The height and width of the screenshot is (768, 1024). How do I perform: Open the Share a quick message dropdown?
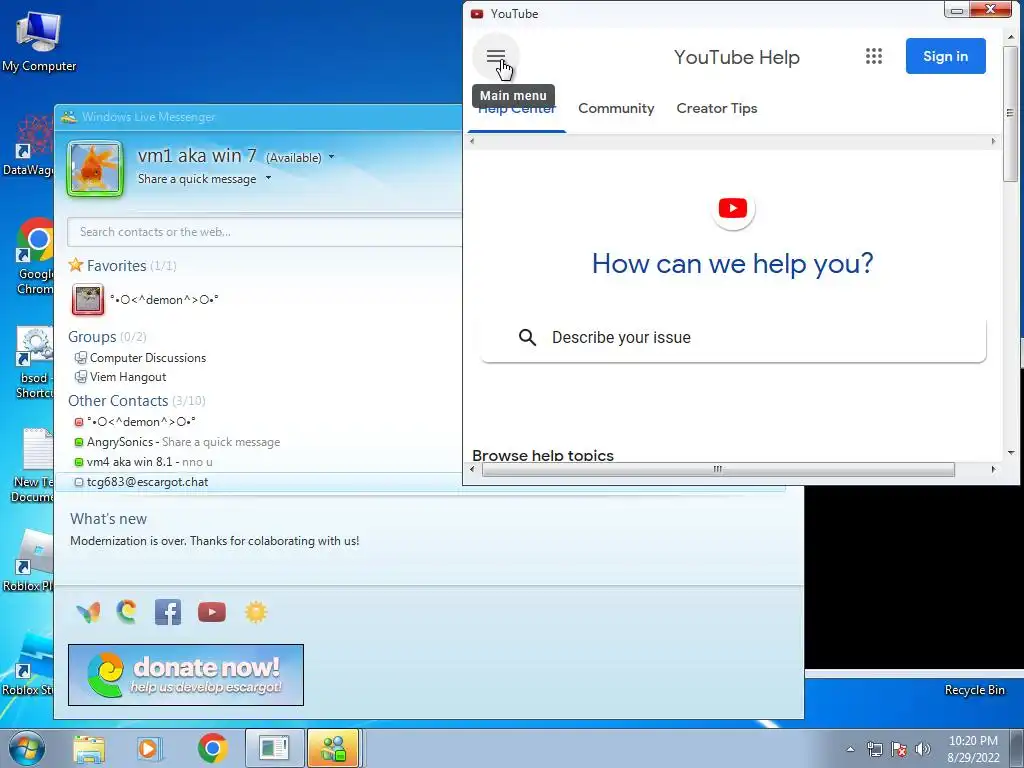point(268,178)
